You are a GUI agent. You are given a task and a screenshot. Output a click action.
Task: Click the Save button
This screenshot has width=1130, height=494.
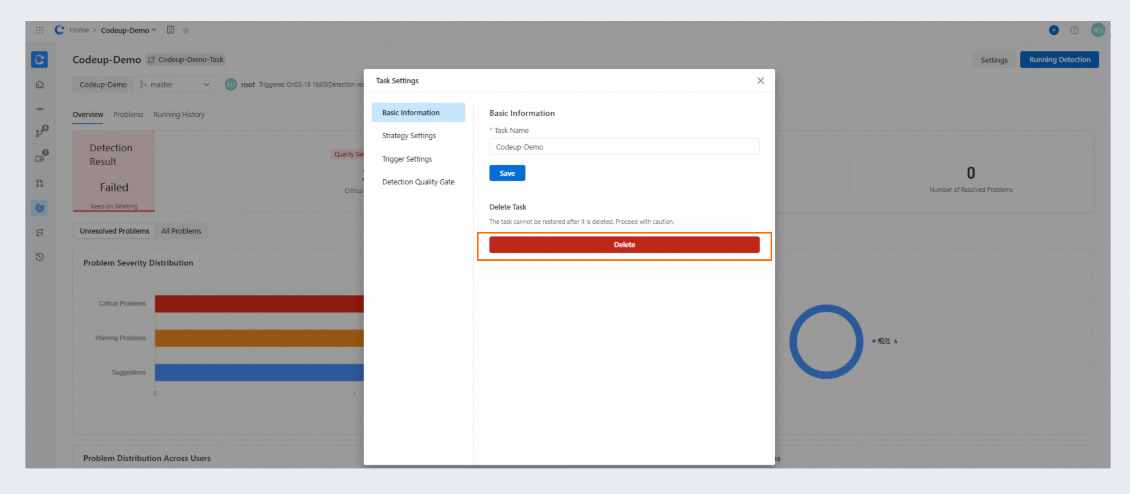[507, 173]
